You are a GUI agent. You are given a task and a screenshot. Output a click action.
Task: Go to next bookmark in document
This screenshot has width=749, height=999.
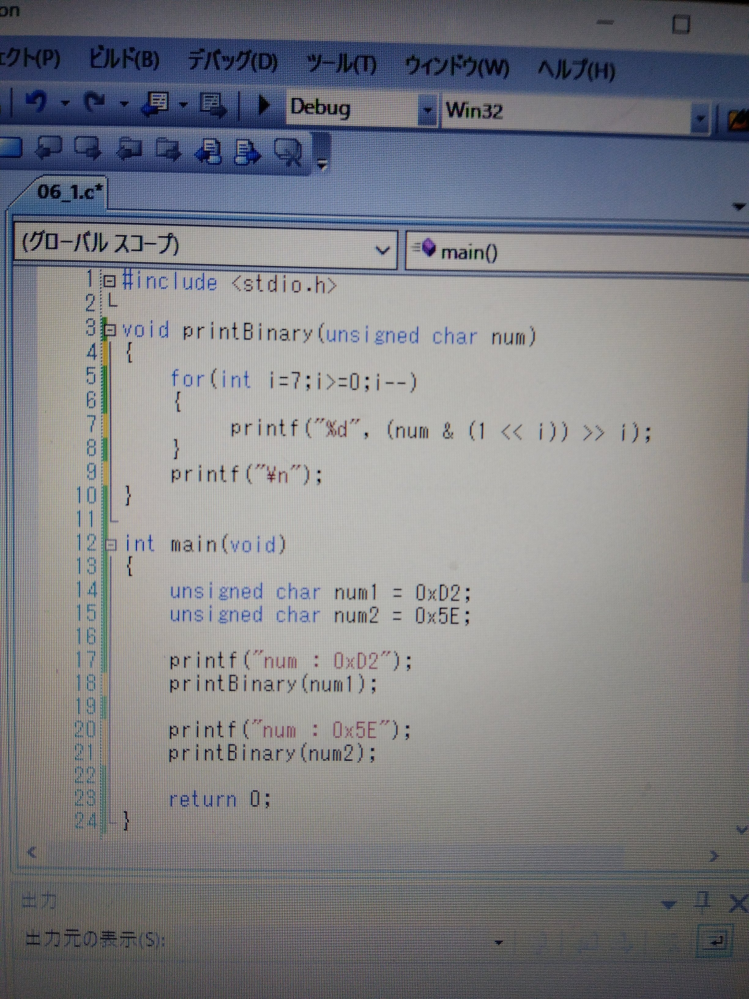[x=247, y=152]
